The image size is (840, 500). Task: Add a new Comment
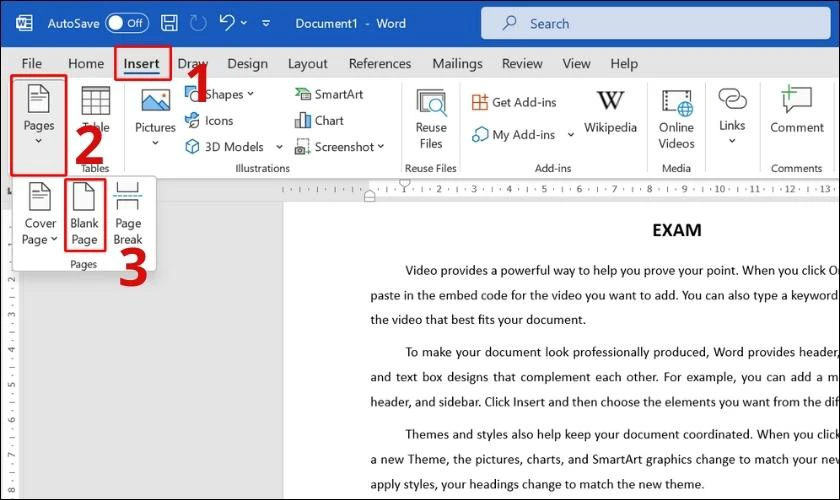tap(797, 109)
